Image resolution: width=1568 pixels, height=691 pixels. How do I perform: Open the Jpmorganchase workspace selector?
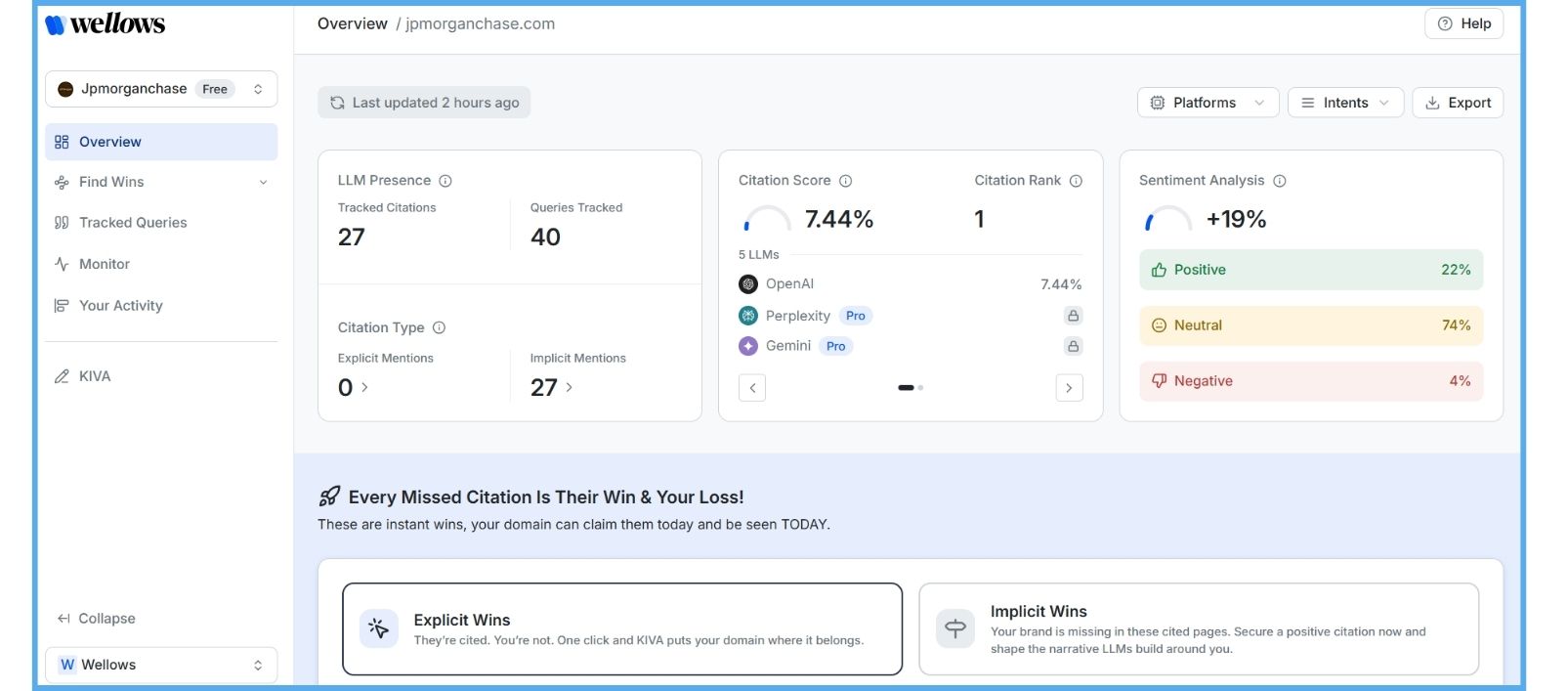click(161, 89)
